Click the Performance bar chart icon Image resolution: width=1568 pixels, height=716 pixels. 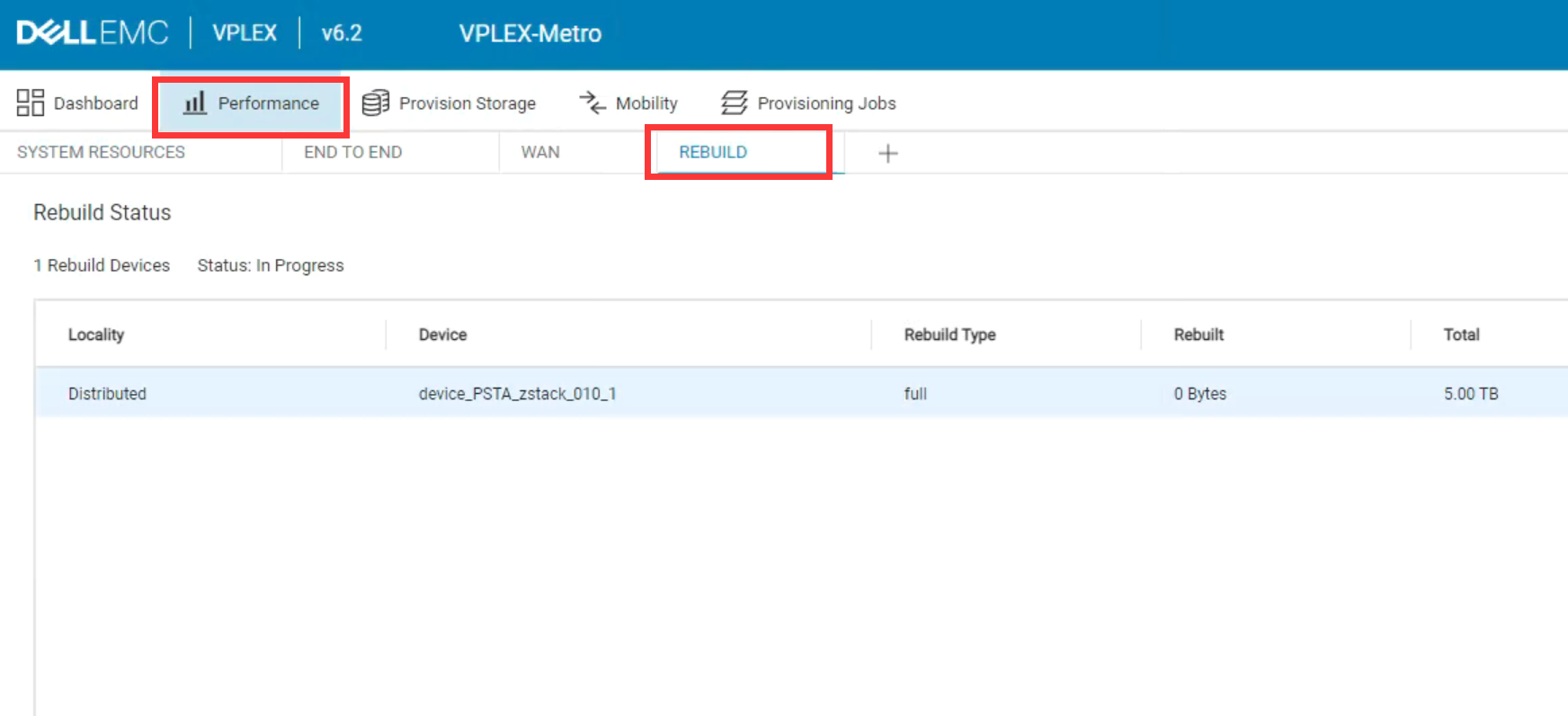tap(195, 103)
